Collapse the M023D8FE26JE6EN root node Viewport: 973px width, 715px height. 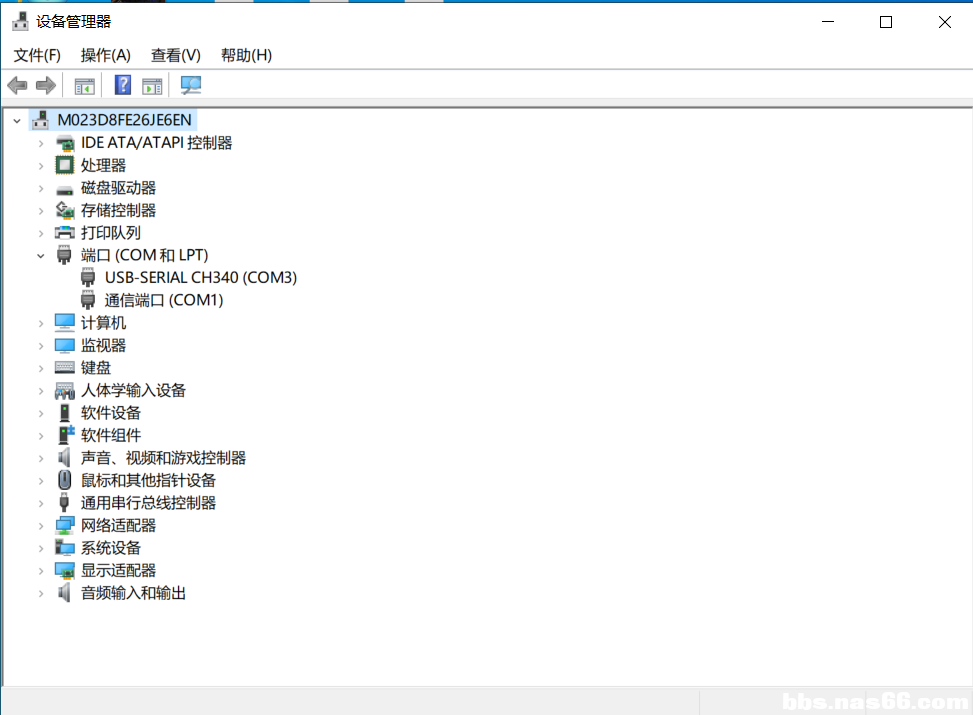pyautogui.click(x=17, y=119)
